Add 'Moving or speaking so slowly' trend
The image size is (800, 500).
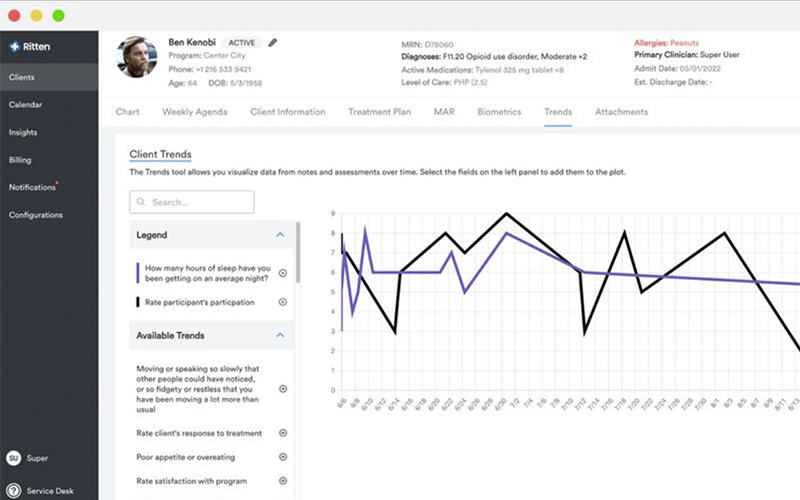[283, 389]
